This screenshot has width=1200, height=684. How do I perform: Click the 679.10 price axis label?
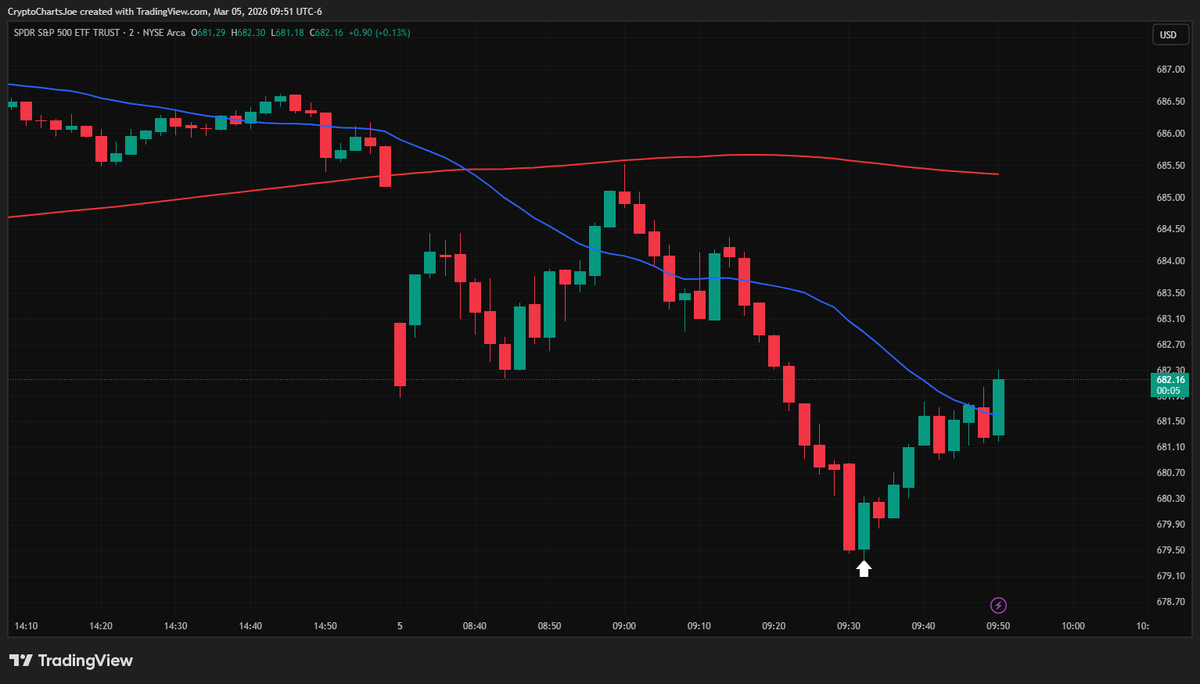[x=1171, y=576]
